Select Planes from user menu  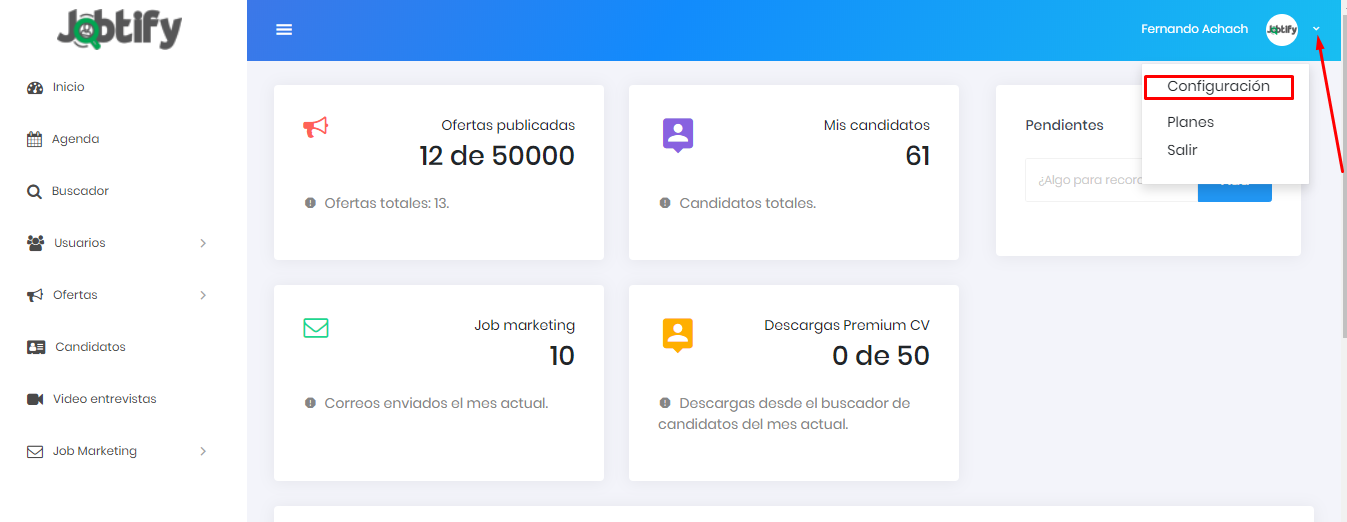tap(1190, 122)
